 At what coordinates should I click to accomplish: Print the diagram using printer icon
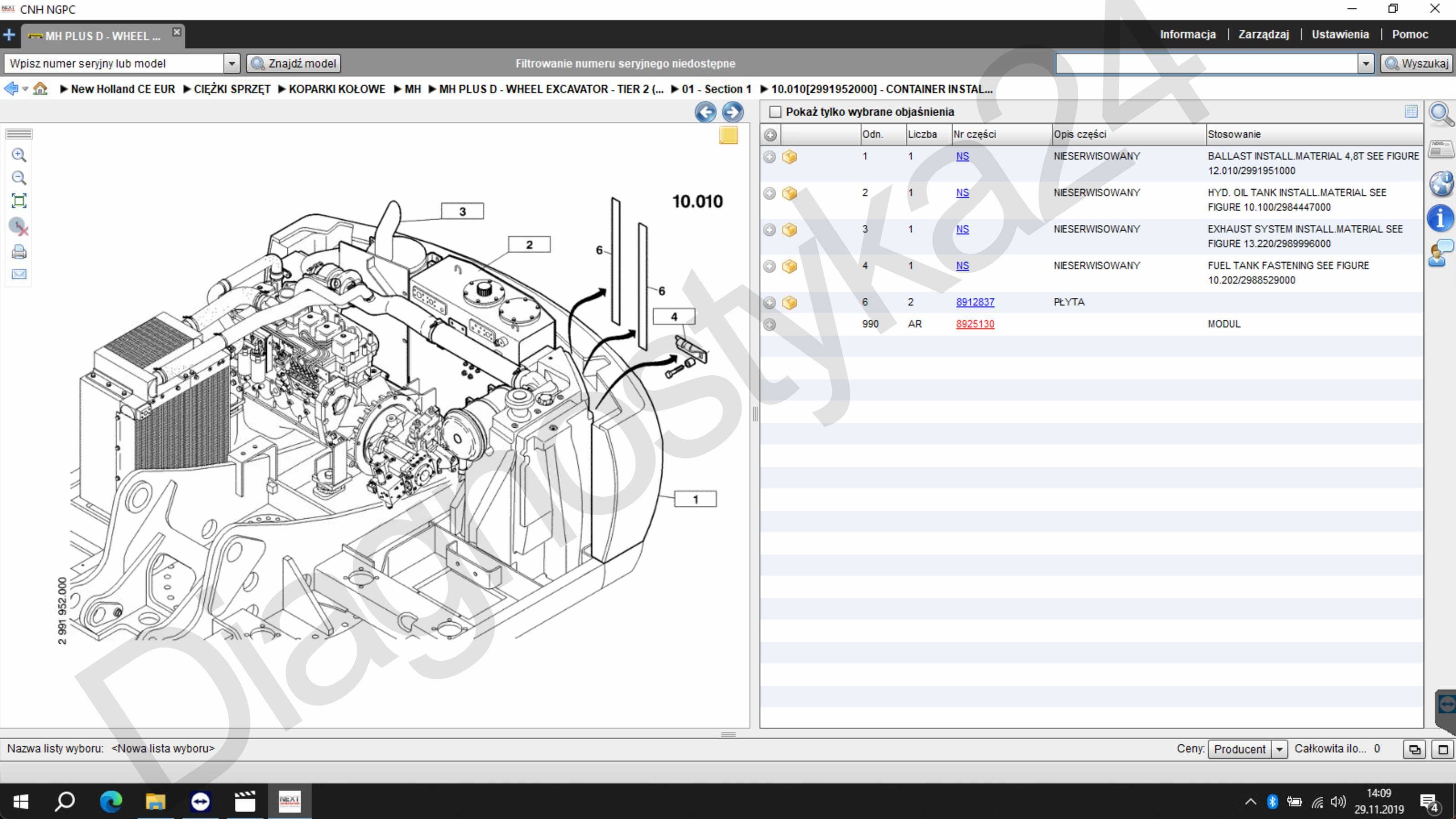(19, 252)
